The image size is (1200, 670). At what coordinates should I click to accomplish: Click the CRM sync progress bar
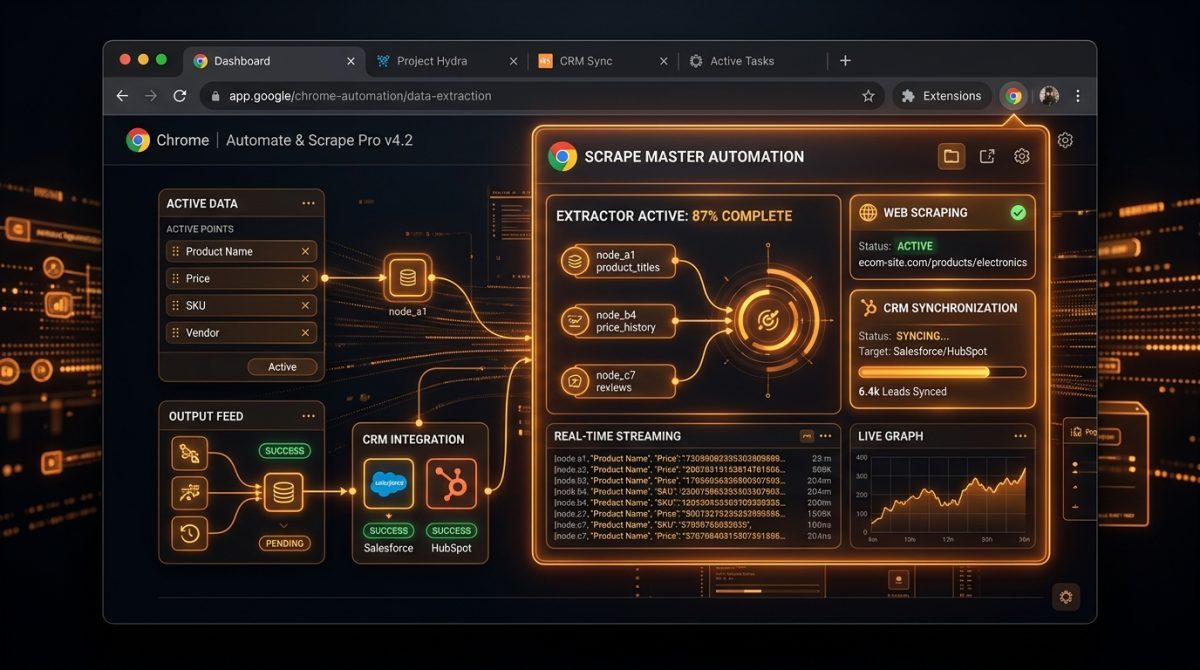pos(942,372)
